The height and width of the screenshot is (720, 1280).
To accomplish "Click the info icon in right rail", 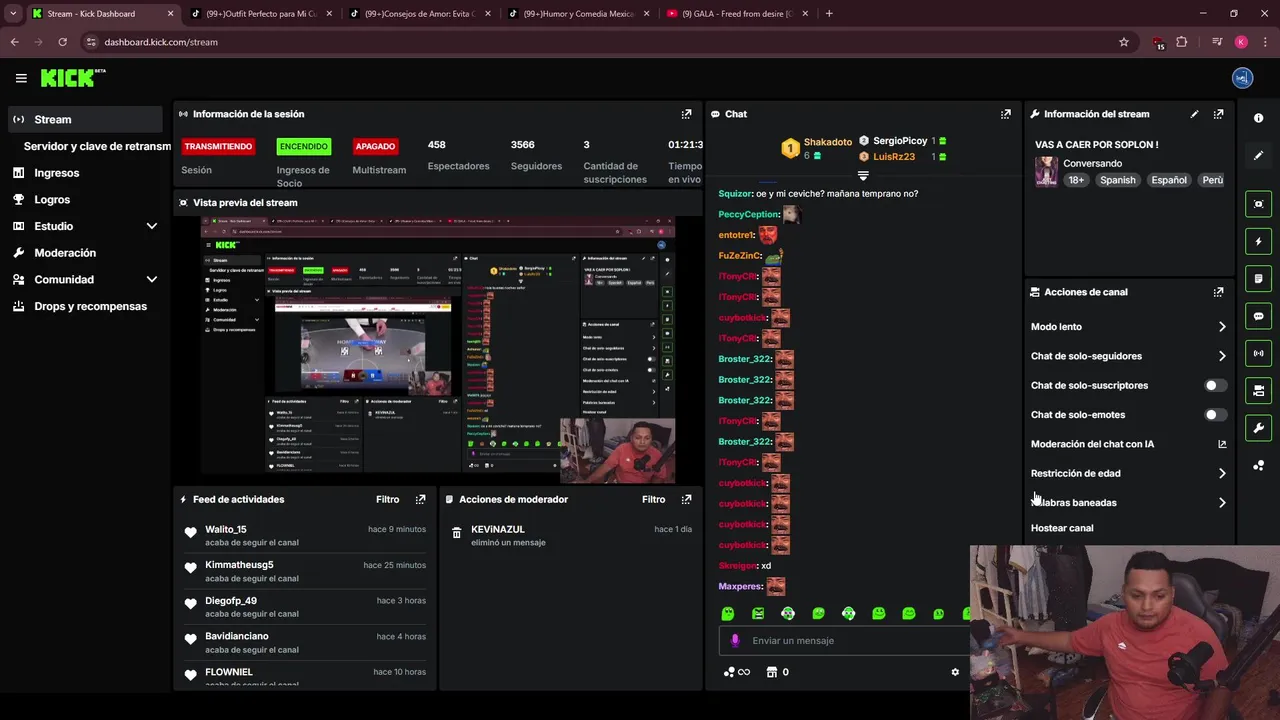I will coord(1258,118).
